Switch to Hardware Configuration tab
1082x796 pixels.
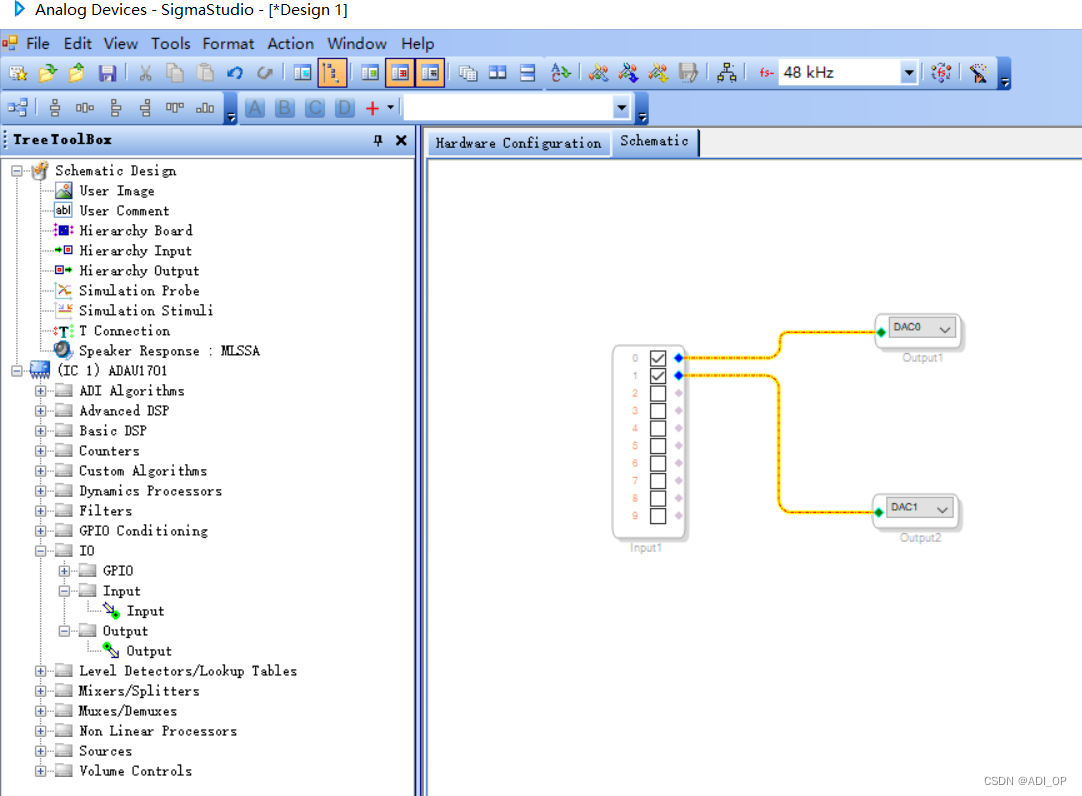click(518, 143)
